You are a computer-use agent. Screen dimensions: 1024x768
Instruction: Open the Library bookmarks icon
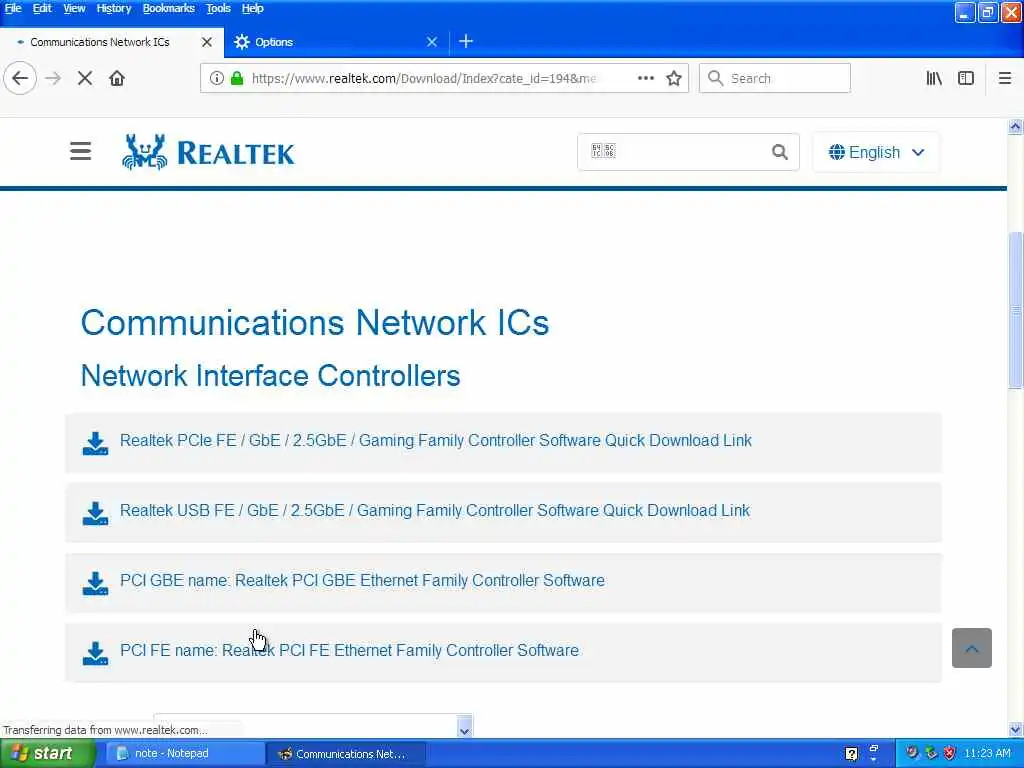pos(934,78)
